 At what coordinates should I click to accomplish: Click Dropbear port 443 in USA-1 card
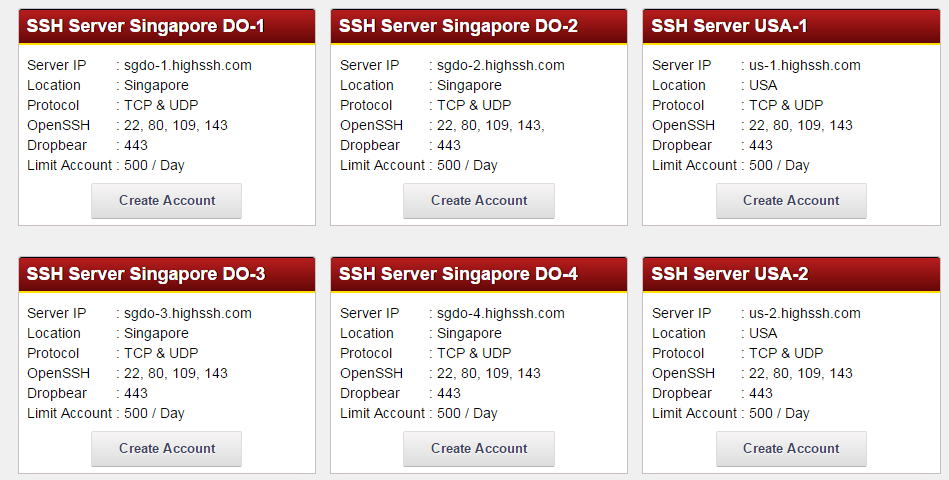[761, 145]
